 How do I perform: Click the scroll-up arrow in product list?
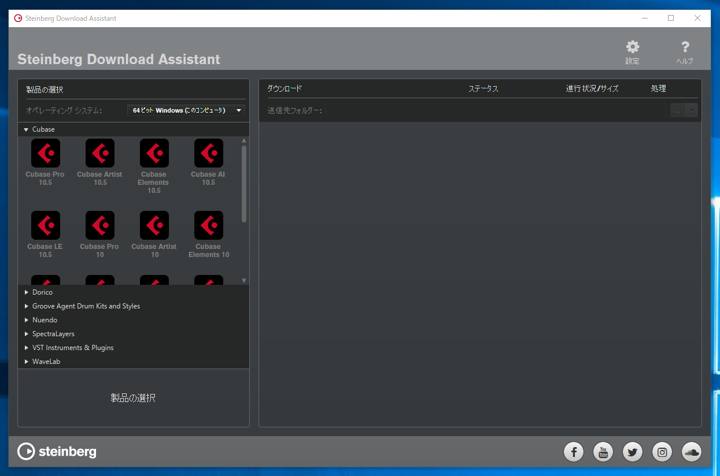click(244, 140)
